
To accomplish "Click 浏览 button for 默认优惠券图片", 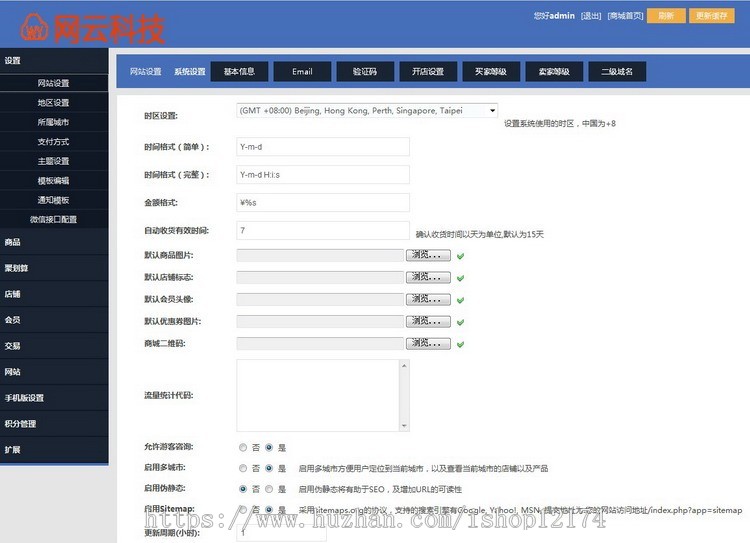I will pos(428,321).
